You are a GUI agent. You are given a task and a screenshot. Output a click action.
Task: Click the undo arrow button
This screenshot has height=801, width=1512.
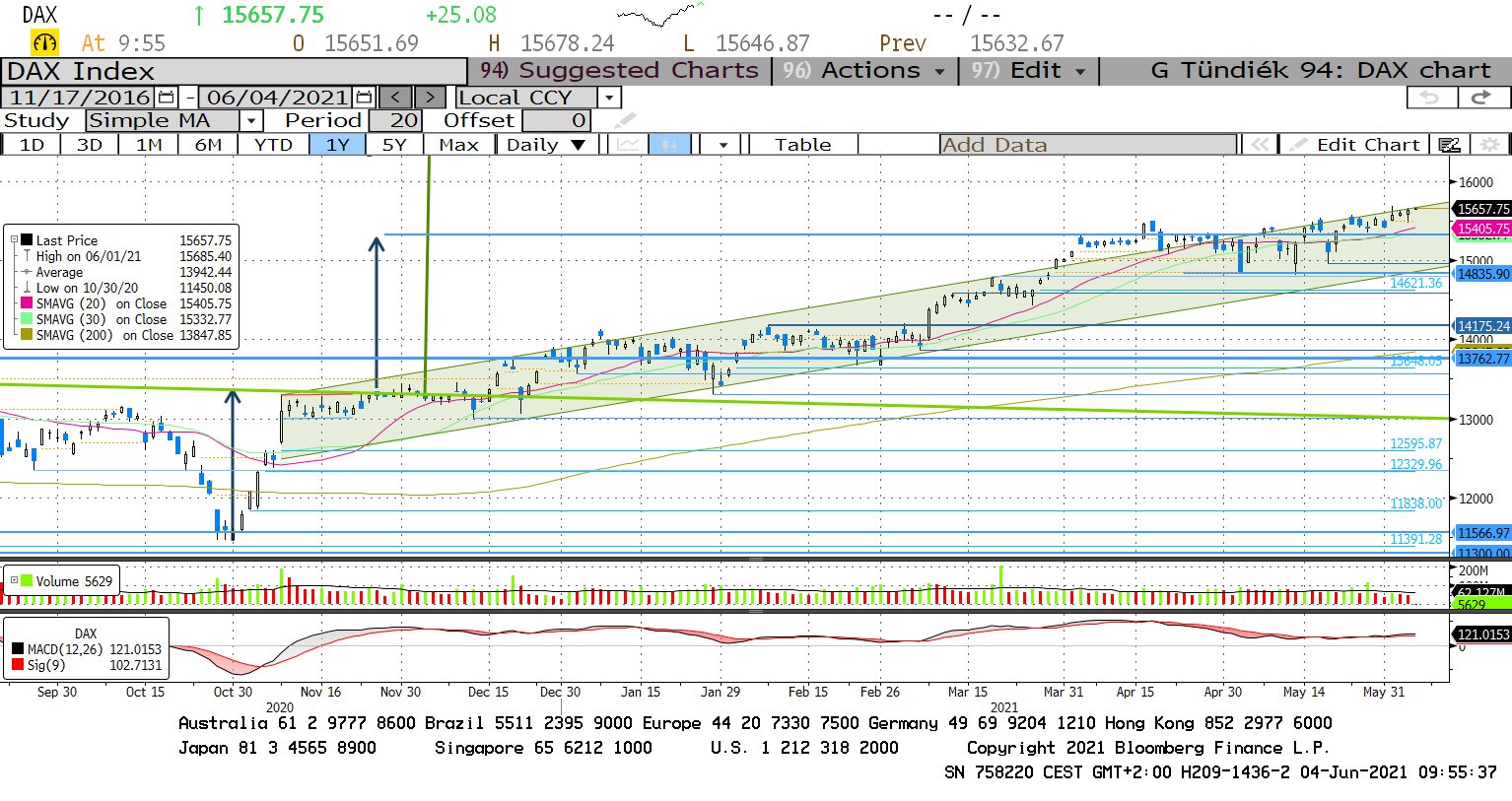1430,98
